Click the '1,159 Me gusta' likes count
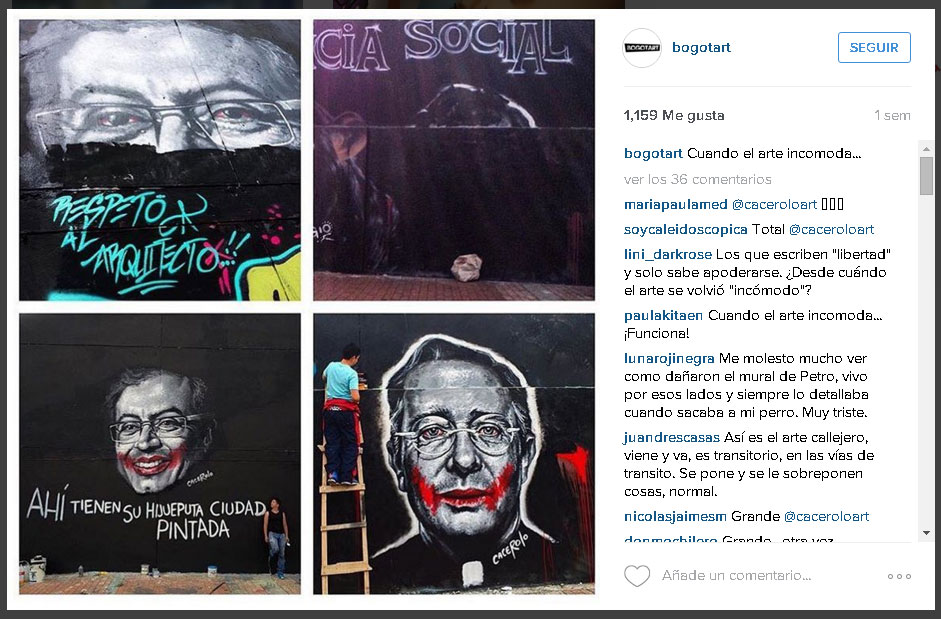The height and width of the screenshot is (619, 941). 674,115
